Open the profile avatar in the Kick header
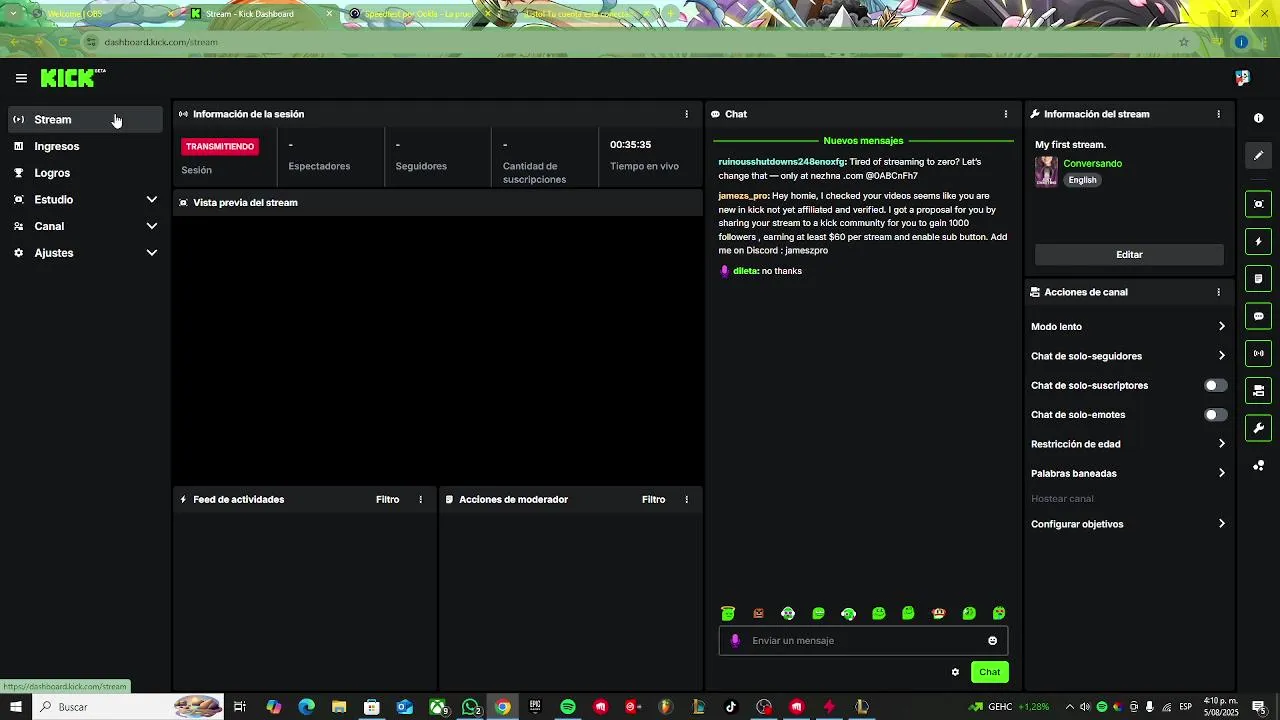The width and height of the screenshot is (1280, 720). (x=1242, y=78)
